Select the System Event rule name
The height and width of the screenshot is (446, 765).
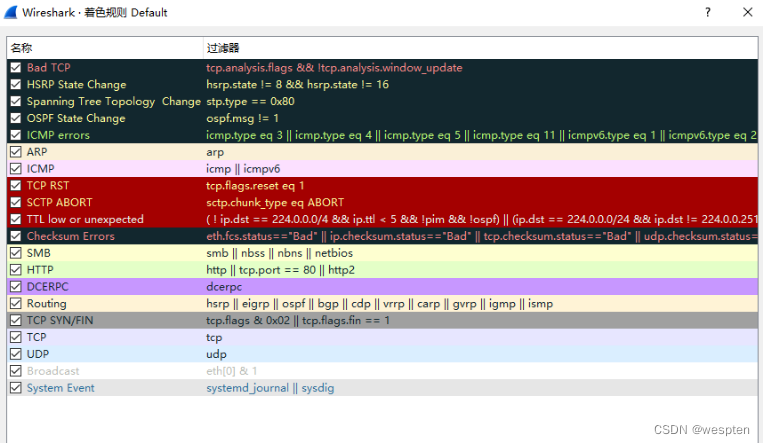(60, 387)
